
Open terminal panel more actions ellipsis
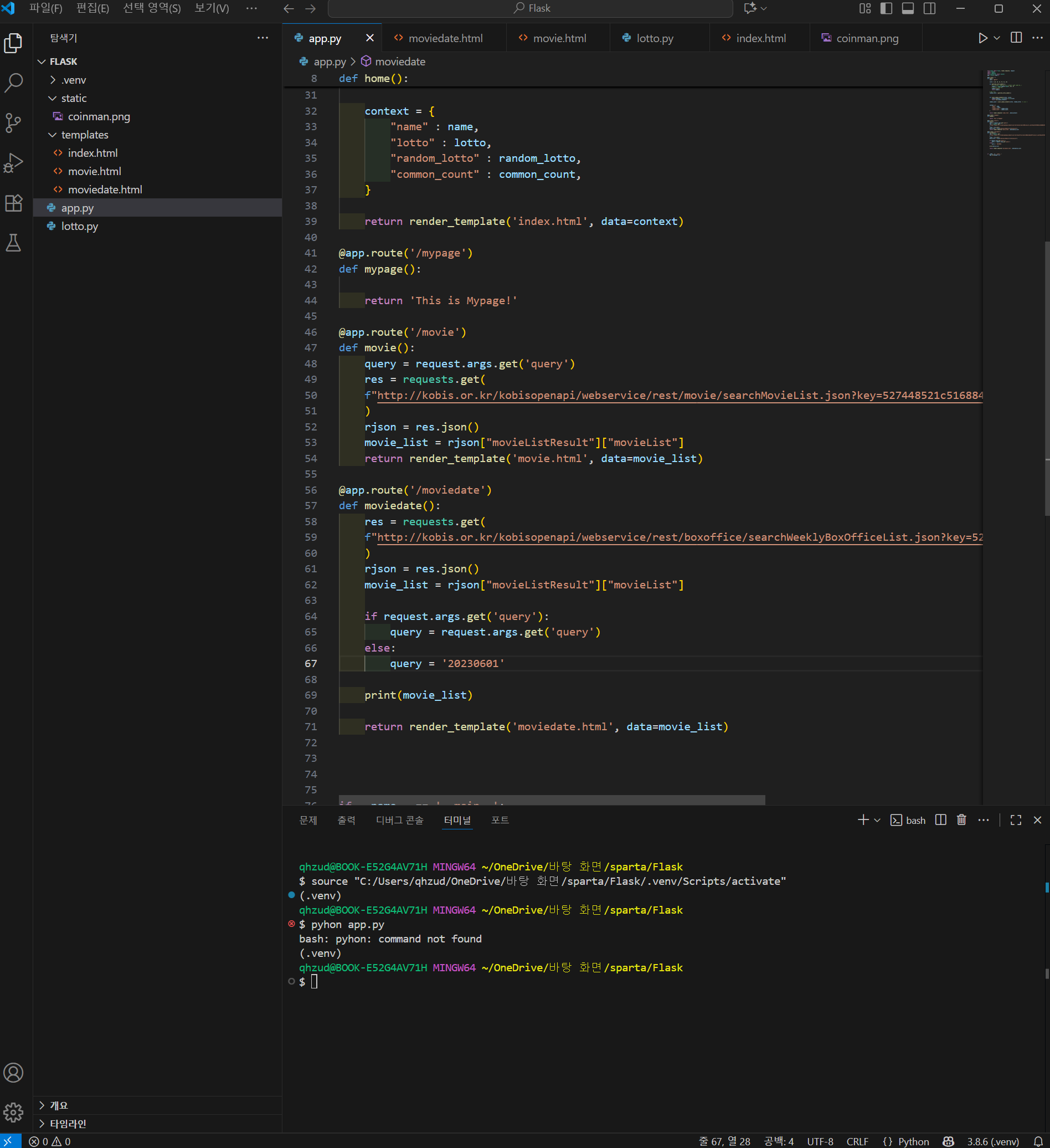click(x=984, y=820)
